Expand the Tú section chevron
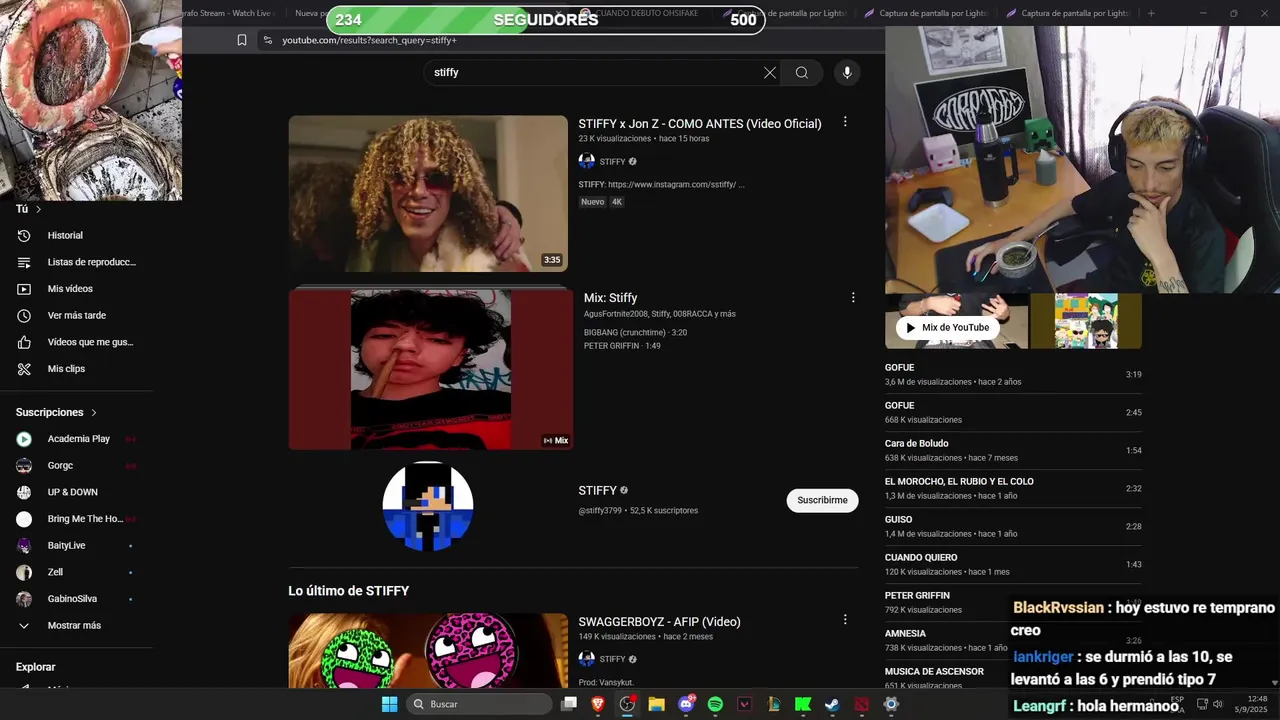This screenshot has height=720, width=1280. click(x=38, y=209)
